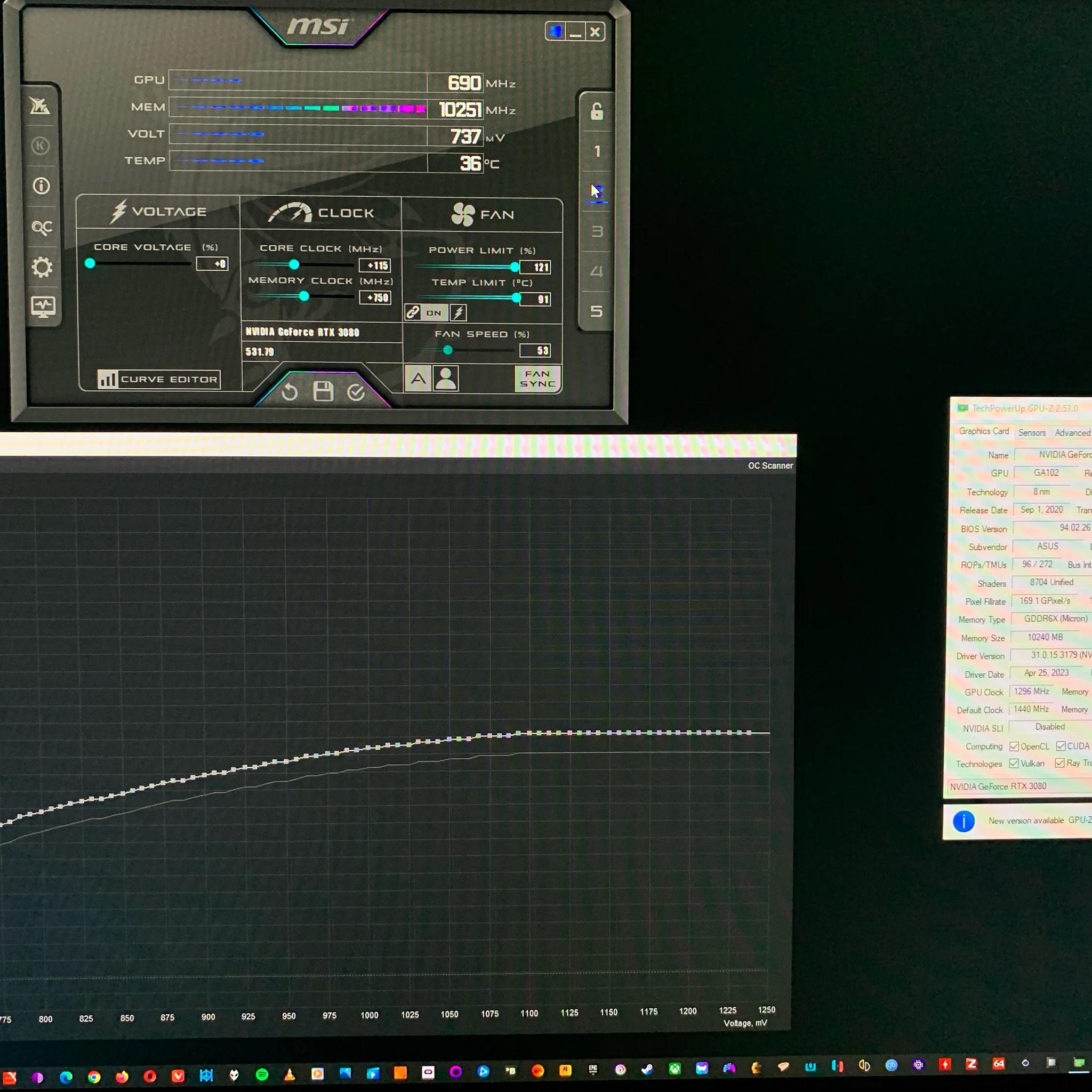Open Spotify from the taskbar
The width and height of the screenshot is (1092, 1092).
point(262,1074)
